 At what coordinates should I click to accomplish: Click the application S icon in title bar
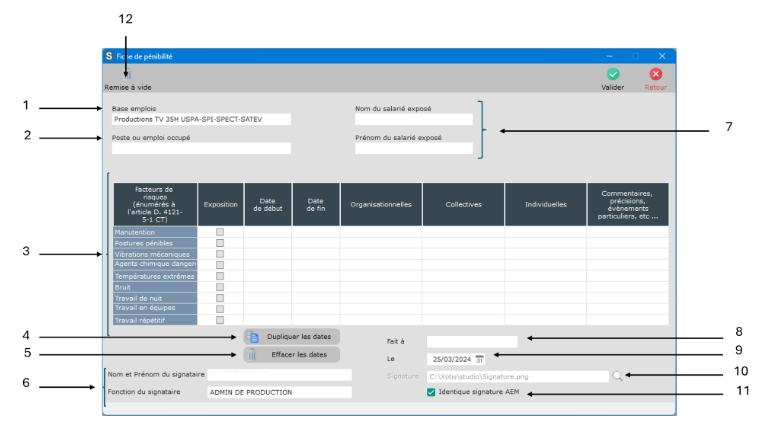(109, 56)
